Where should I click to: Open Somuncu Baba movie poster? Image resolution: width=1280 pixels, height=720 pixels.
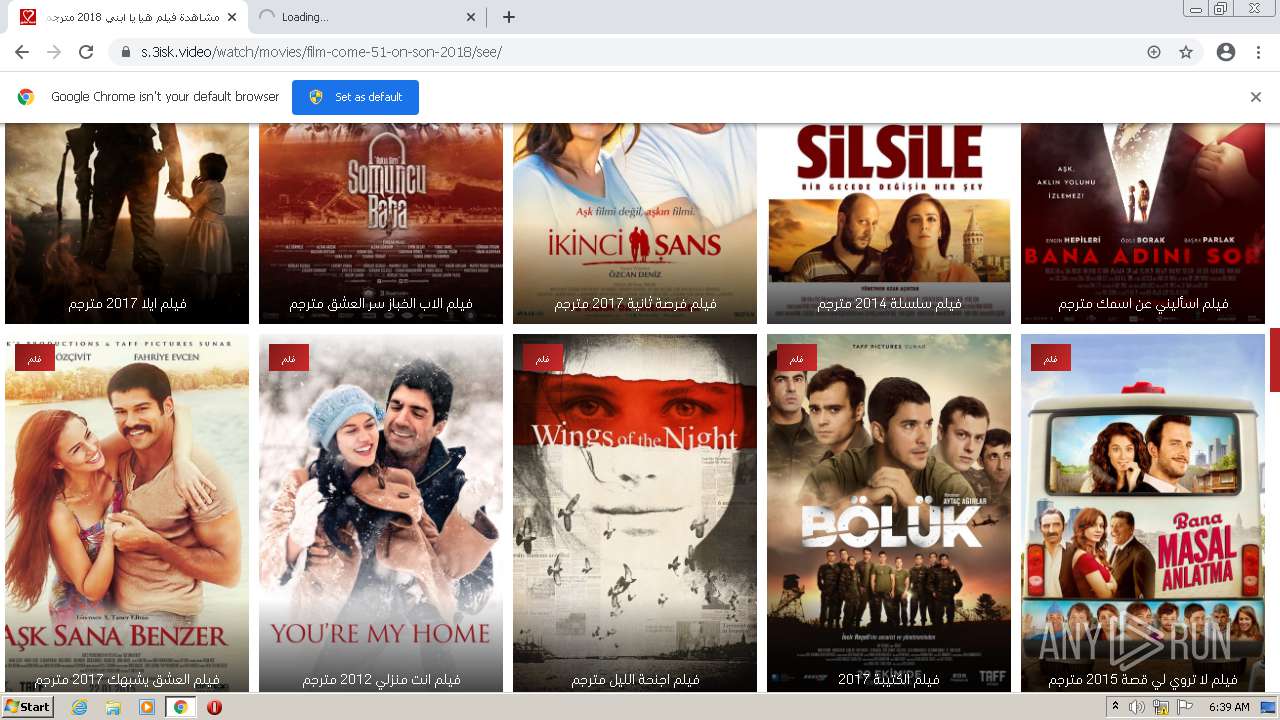(x=381, y=223)
